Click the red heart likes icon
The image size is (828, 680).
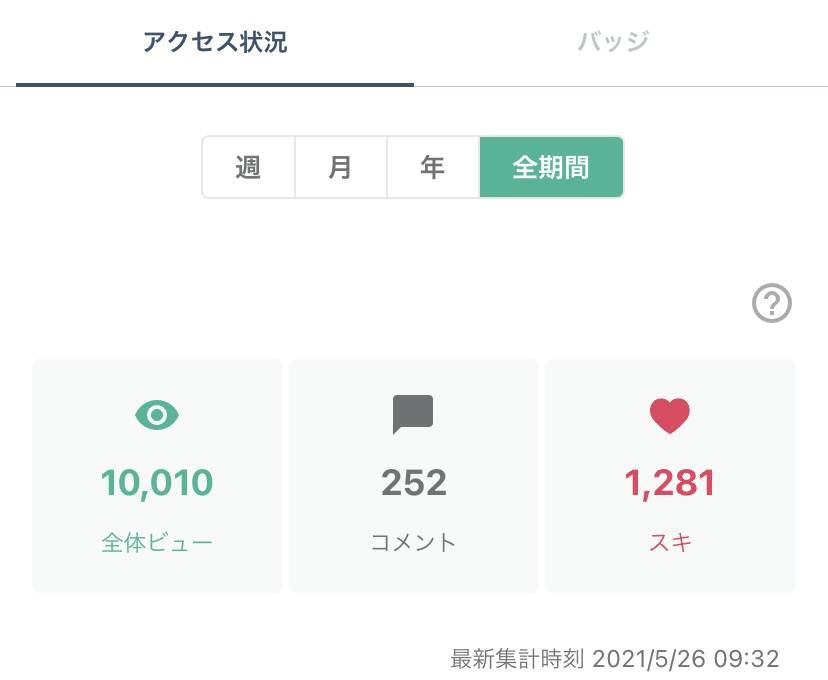click(670, 416)
